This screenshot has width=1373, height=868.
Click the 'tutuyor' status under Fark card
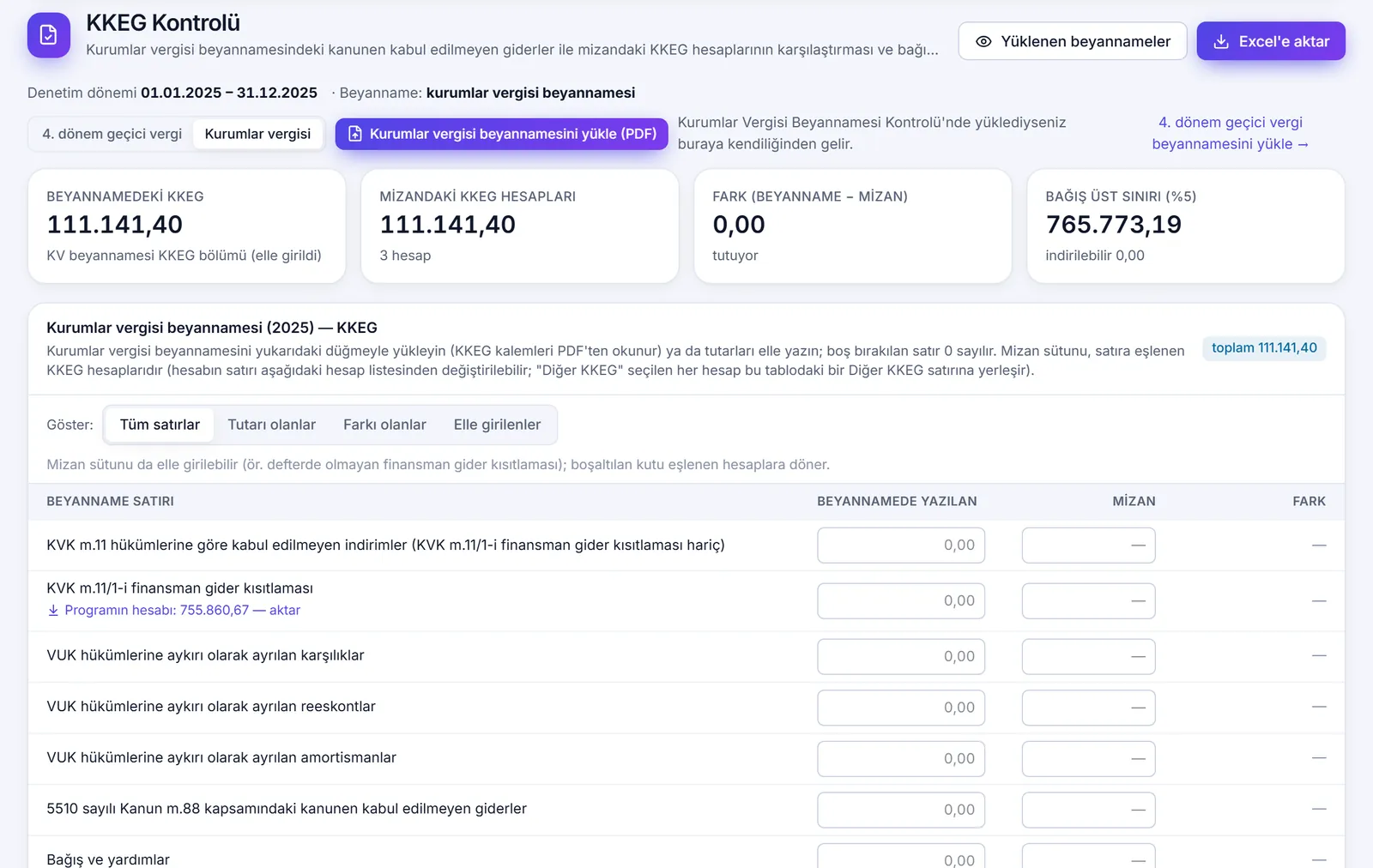coord(735,256)
